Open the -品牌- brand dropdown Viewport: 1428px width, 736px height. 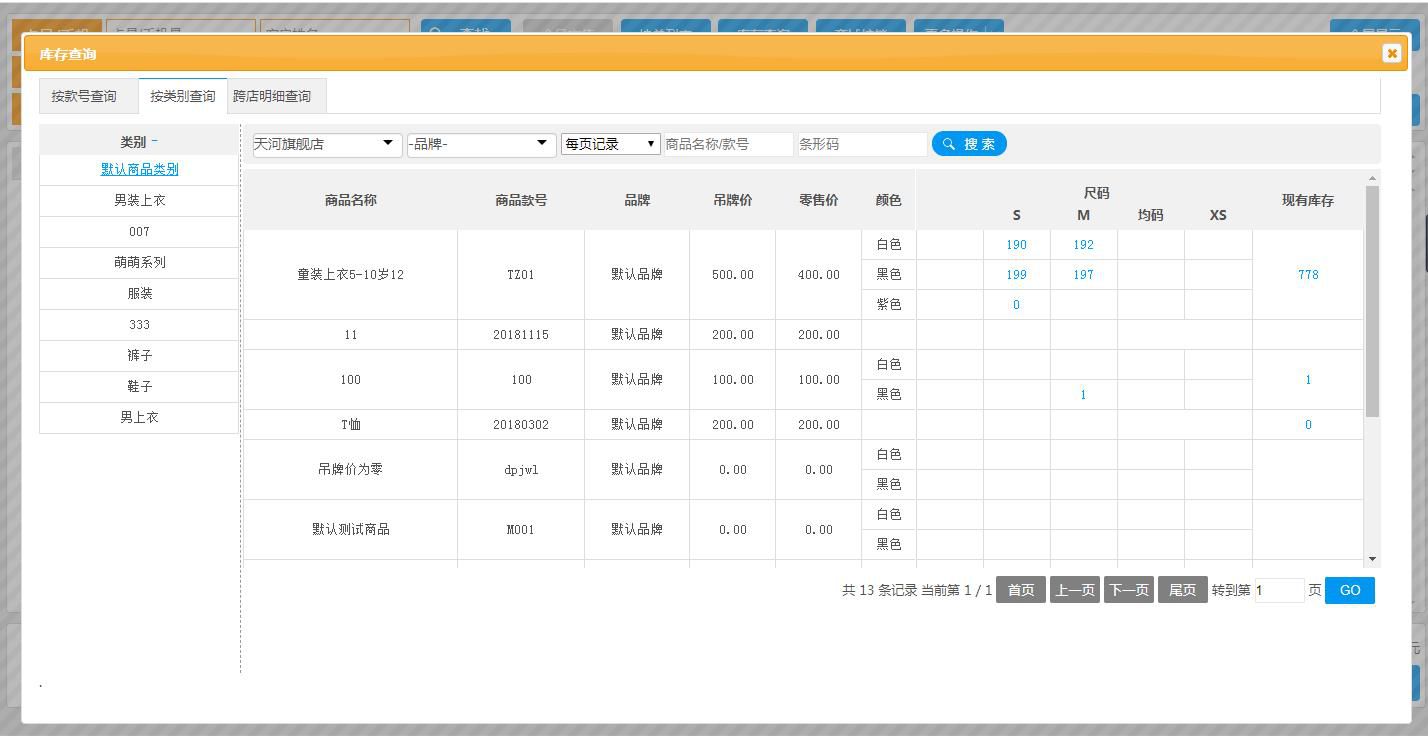tap(480, 144)
